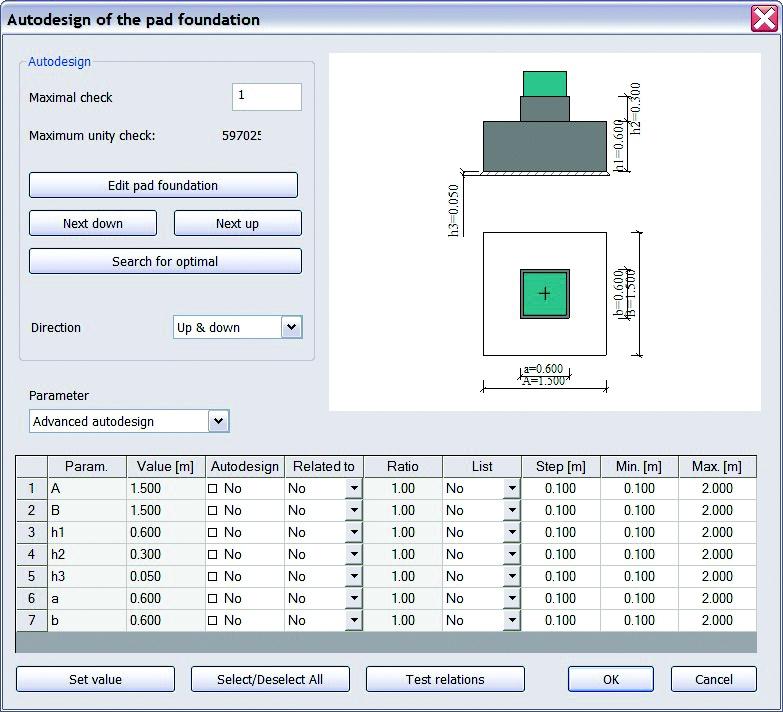Image resolution: width=783 pixels, height=712 pixels.
Task: Click the Test relations button
Action: [445, 679]
